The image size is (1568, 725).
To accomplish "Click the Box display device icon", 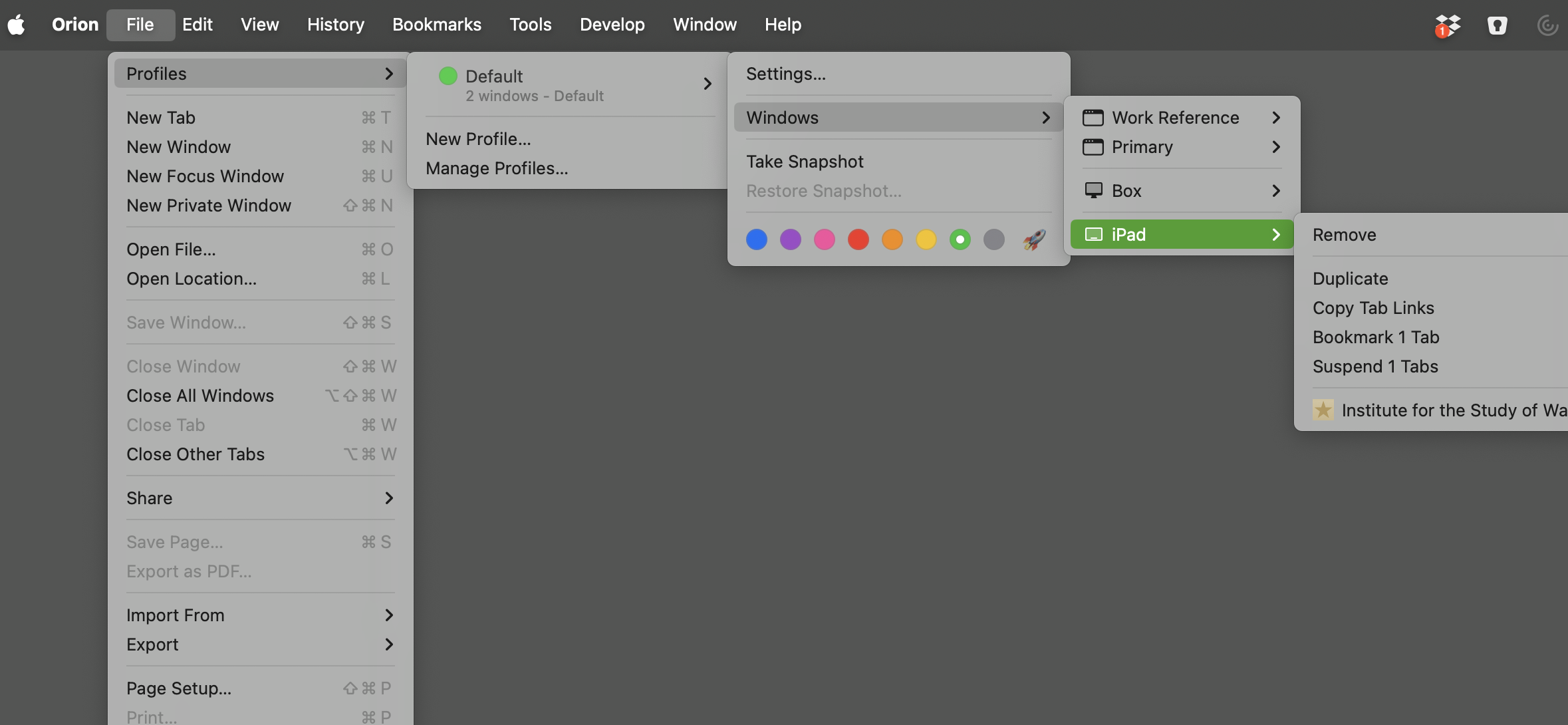I will click(x=1093, y=191).
